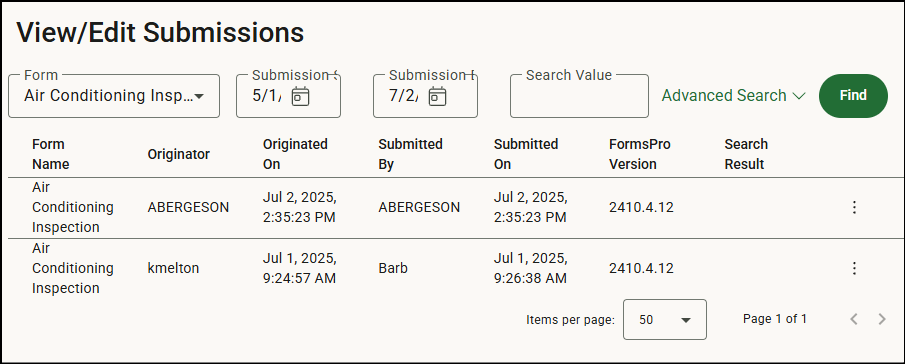Select the ABERGESON submission row

click(x=456, y=208)
